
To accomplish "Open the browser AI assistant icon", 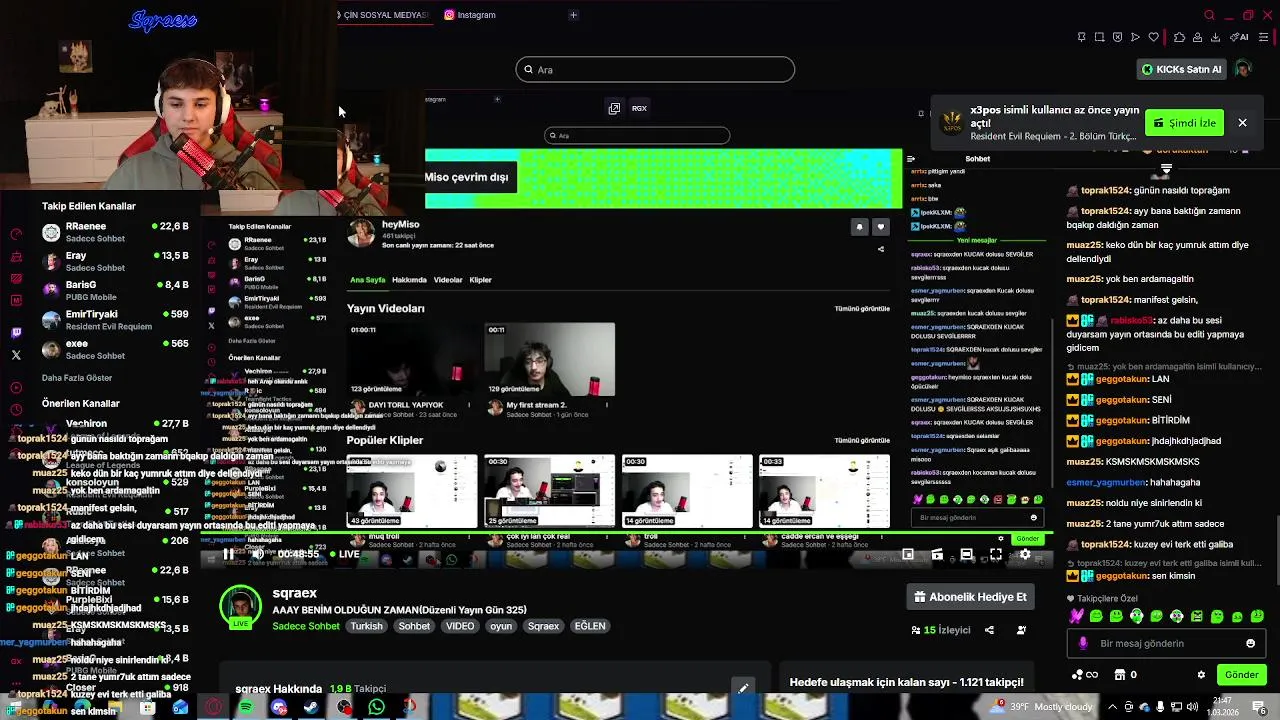I will click(1240, 37).
